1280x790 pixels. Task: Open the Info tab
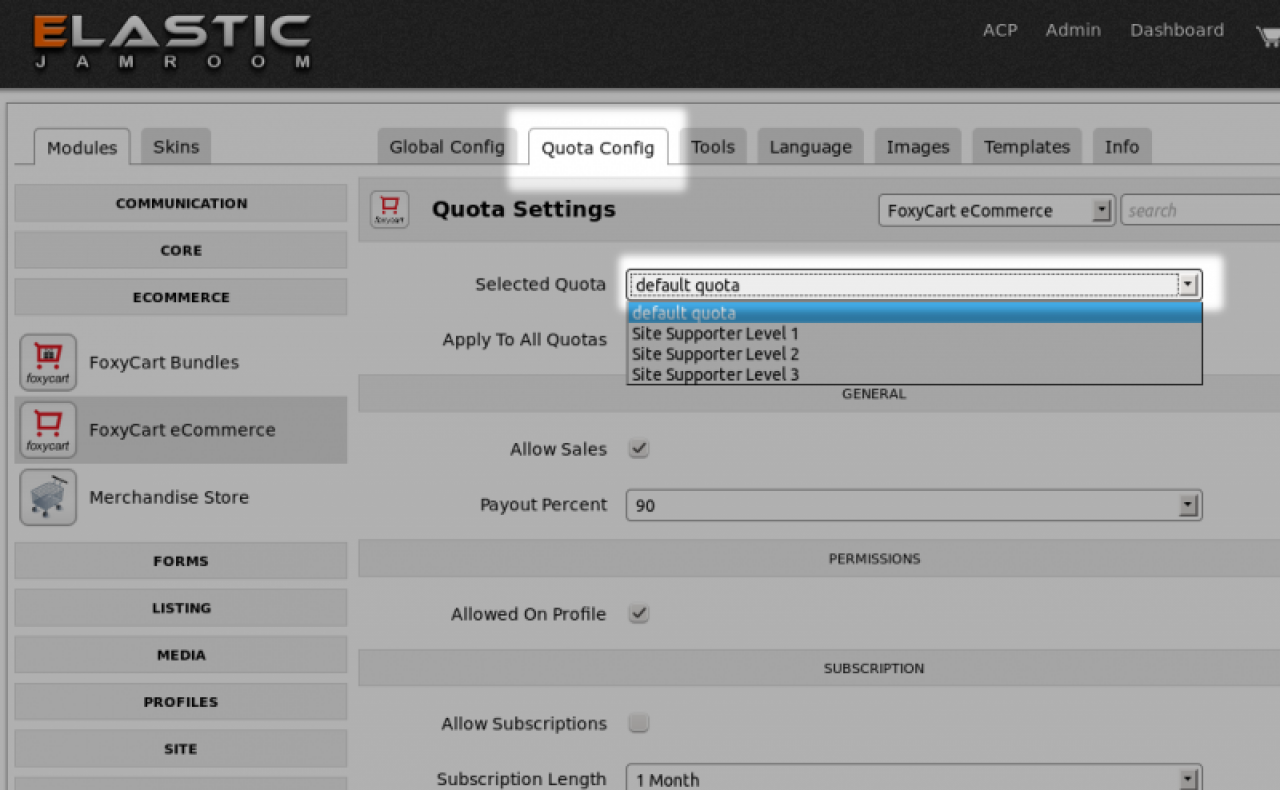(1122, 147)
